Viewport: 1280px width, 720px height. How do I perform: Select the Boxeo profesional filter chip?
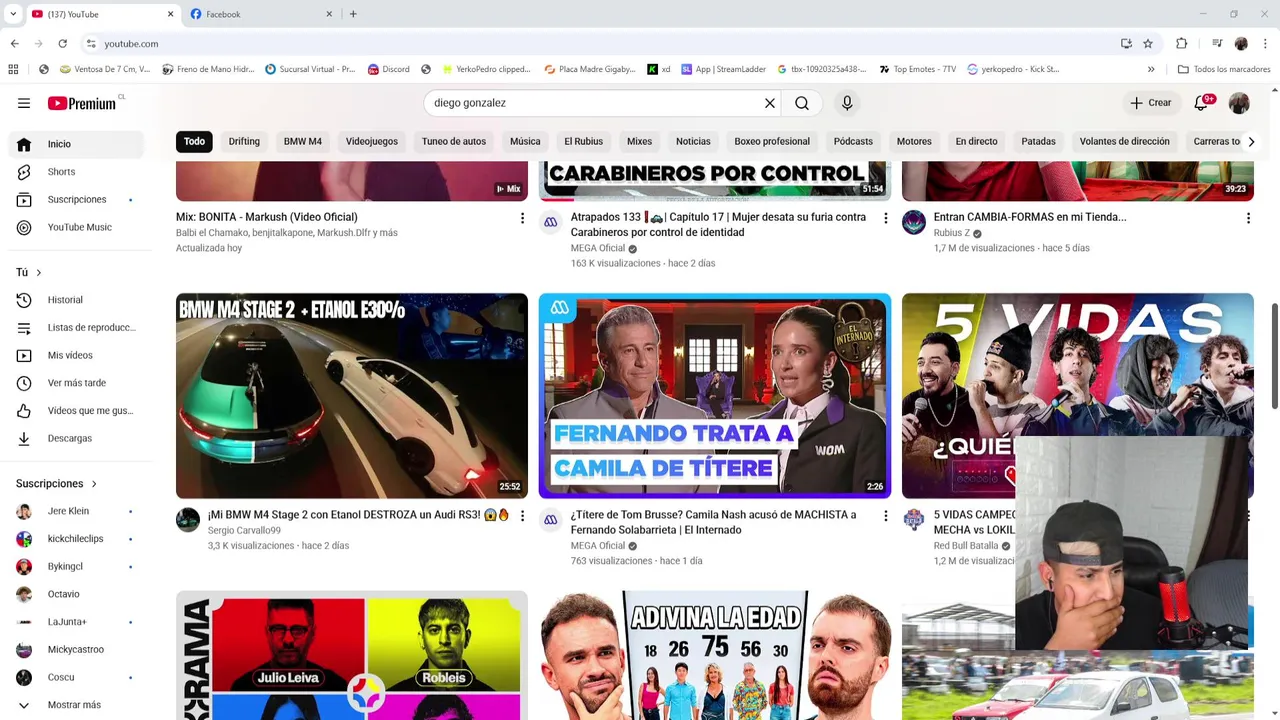click(772, 141)
